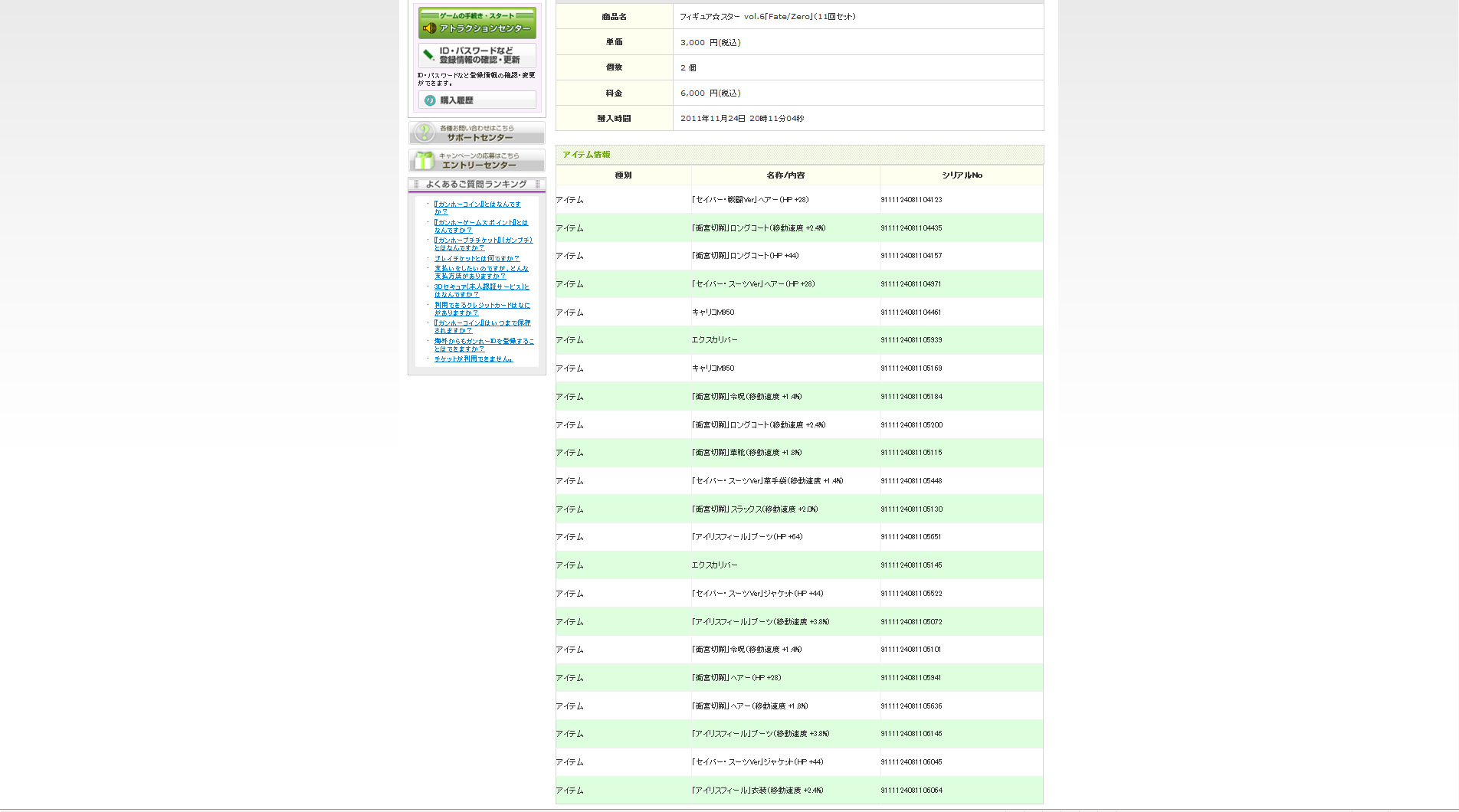Click the よくあるご質問ランキング header
This screenshot has width=1459, height=812.
477,184
